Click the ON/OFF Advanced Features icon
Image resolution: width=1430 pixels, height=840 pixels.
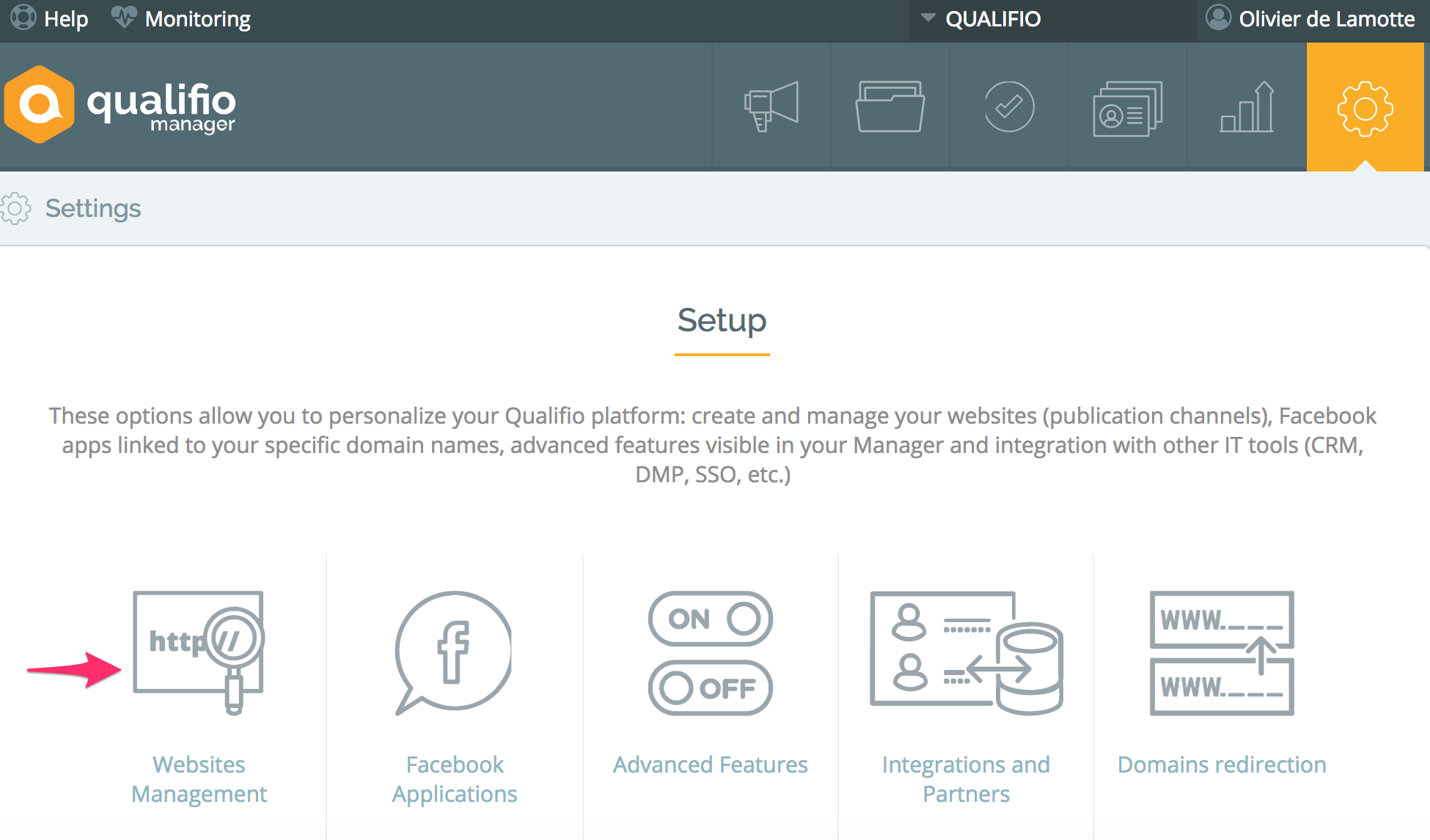710,652
